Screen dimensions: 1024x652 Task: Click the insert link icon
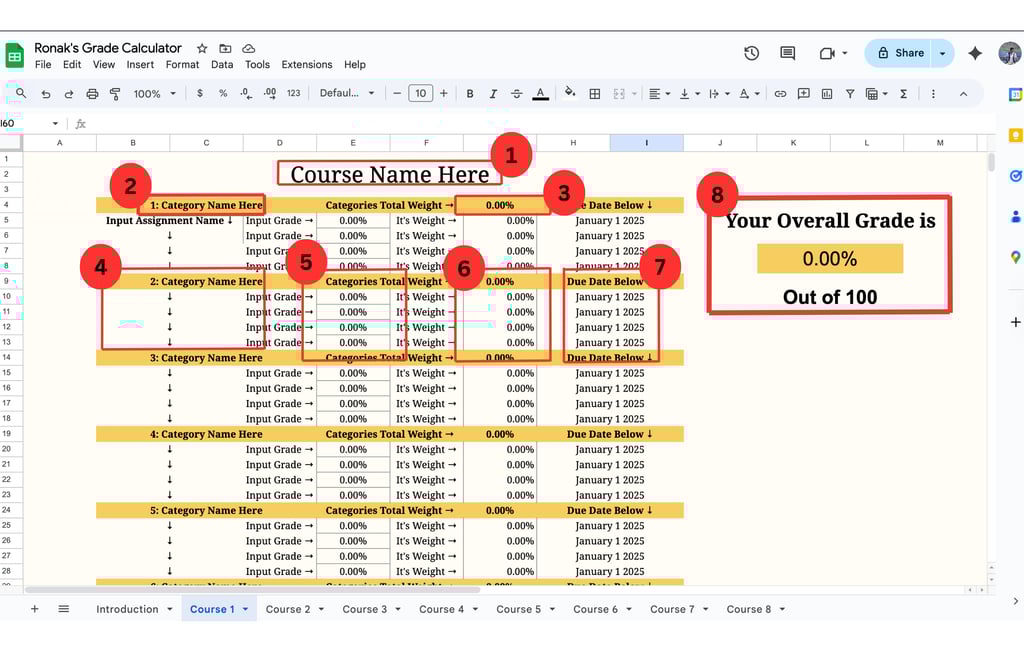pyautogui.click(x=780, y=94)
